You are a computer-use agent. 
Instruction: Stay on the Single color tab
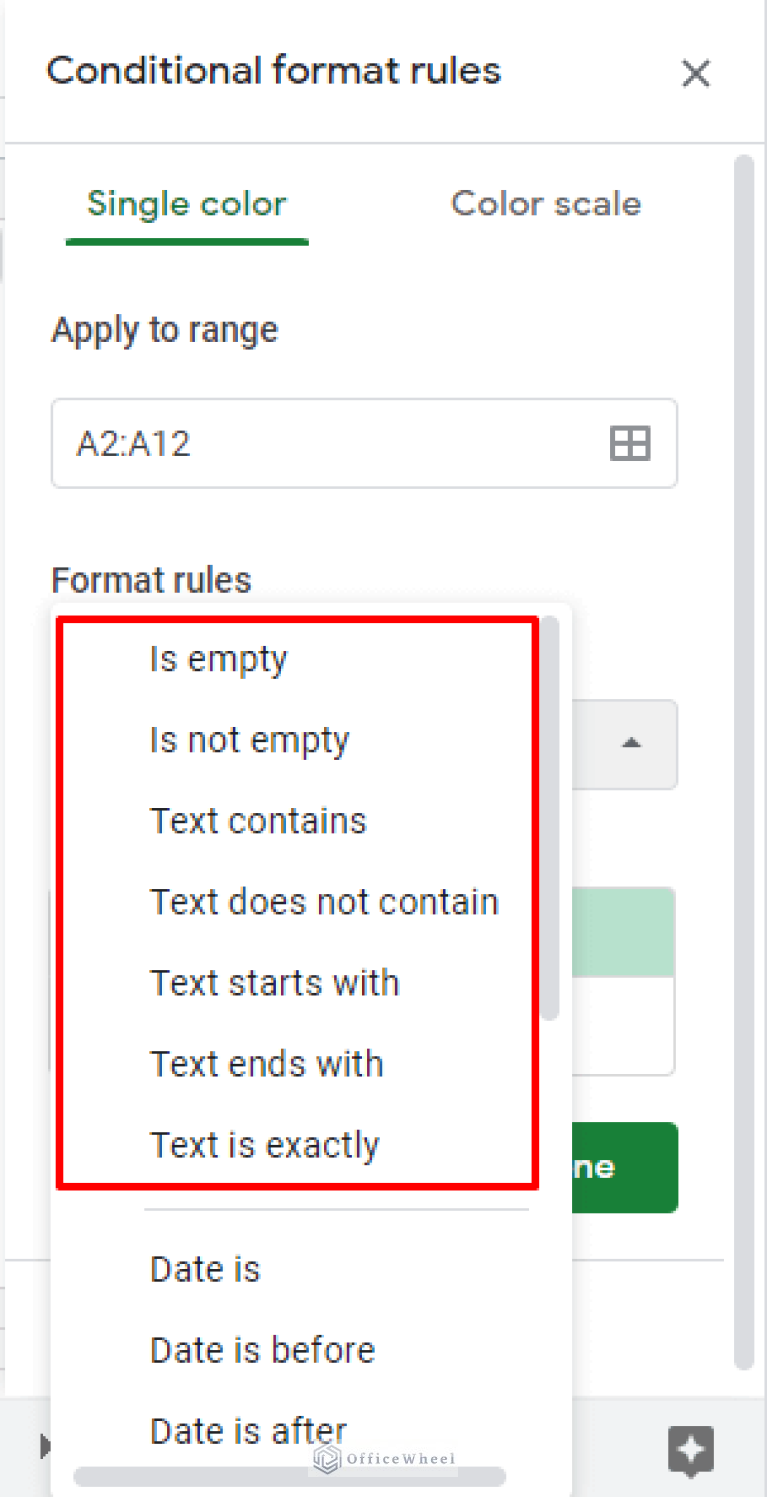click(x=186, y=204)
